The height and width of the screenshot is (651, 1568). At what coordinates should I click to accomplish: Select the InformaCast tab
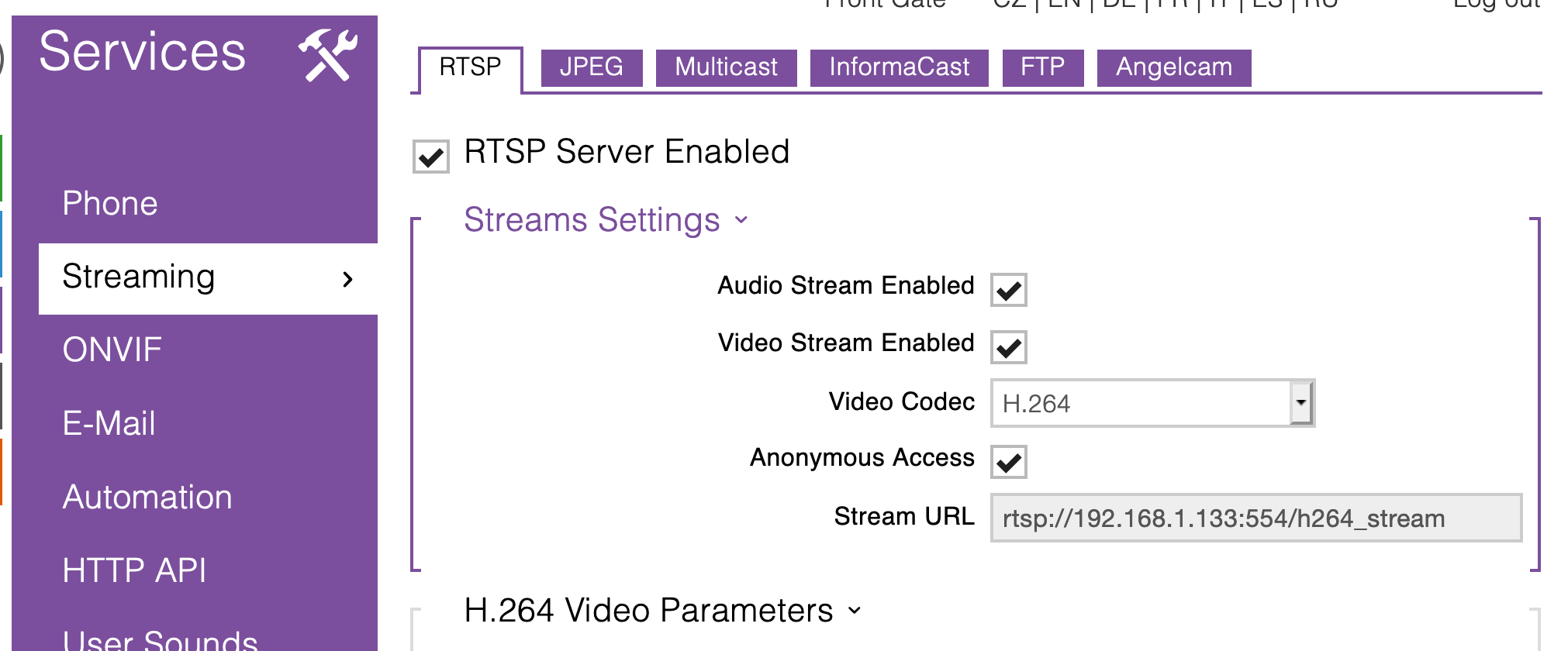point(899,67)
